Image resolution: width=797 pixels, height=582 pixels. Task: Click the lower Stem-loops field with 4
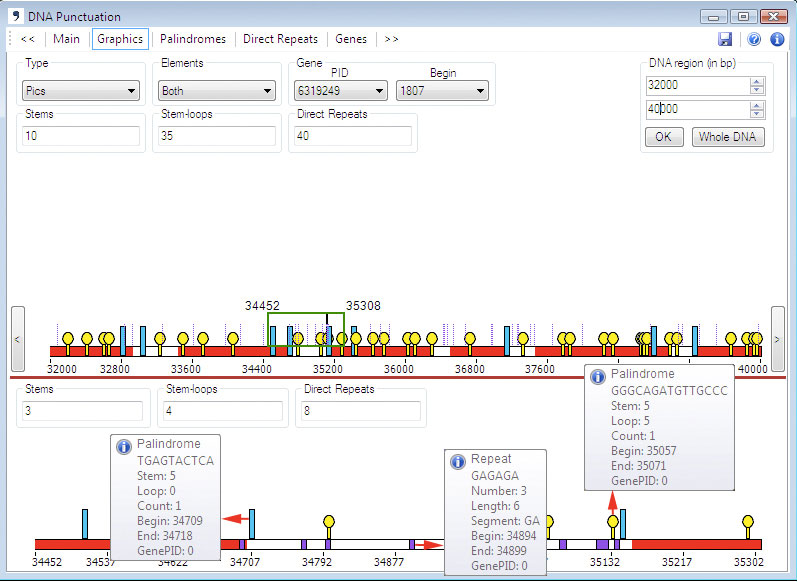coord(223,411)
